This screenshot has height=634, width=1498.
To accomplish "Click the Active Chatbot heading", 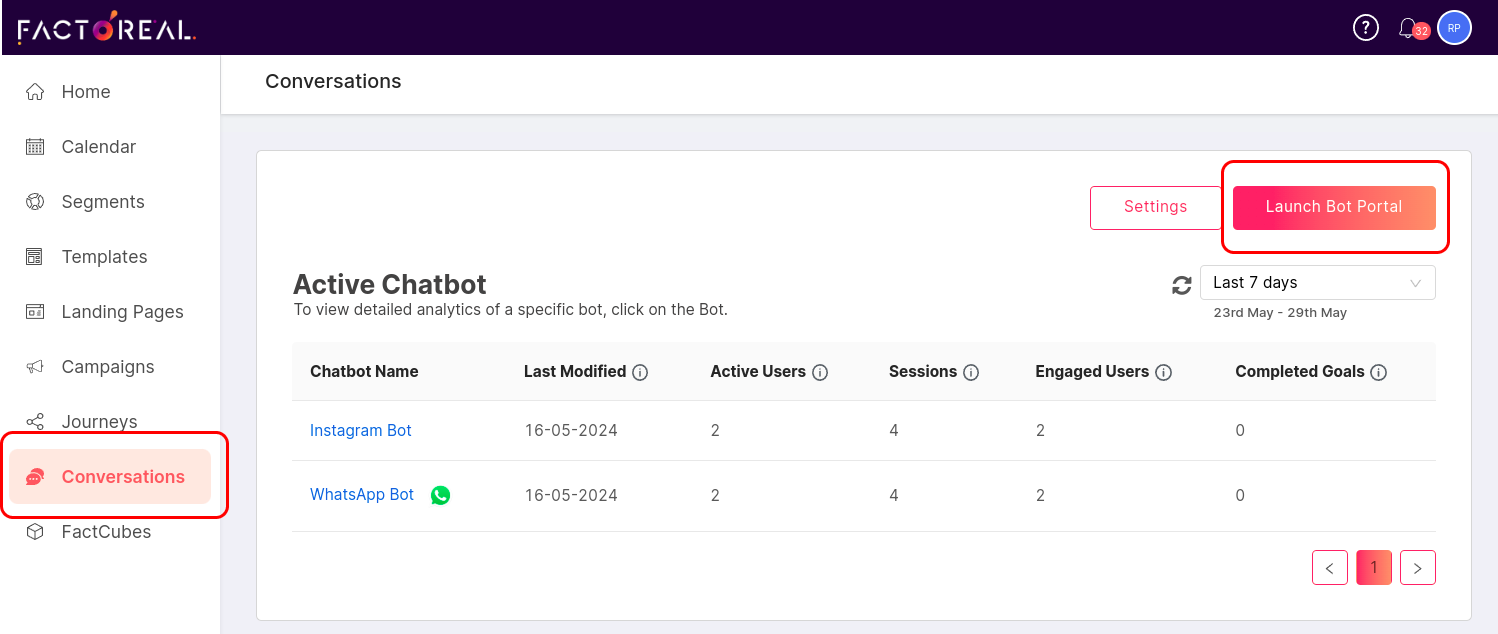I will (x=390, y=284).
